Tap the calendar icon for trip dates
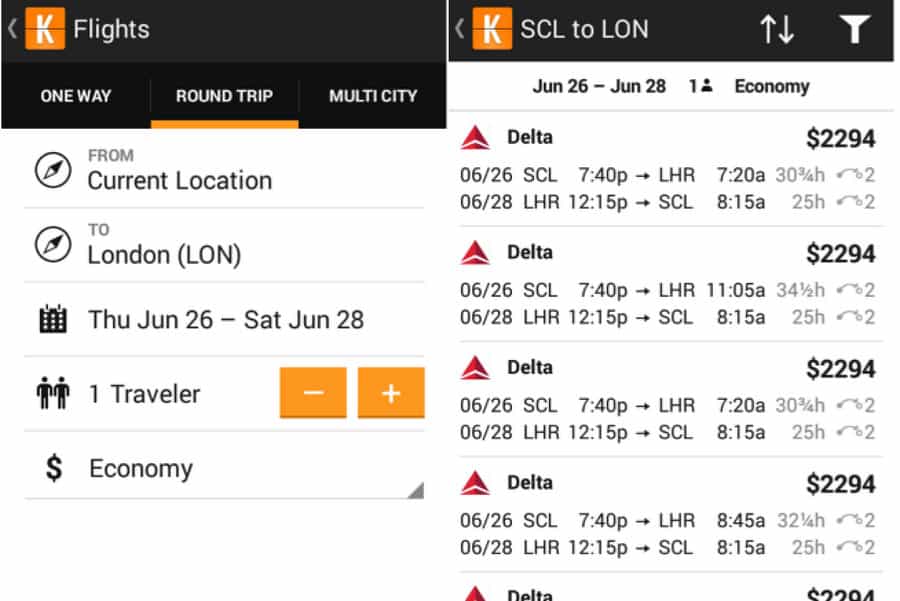This screenshot has width=900, height=601. 52,320
